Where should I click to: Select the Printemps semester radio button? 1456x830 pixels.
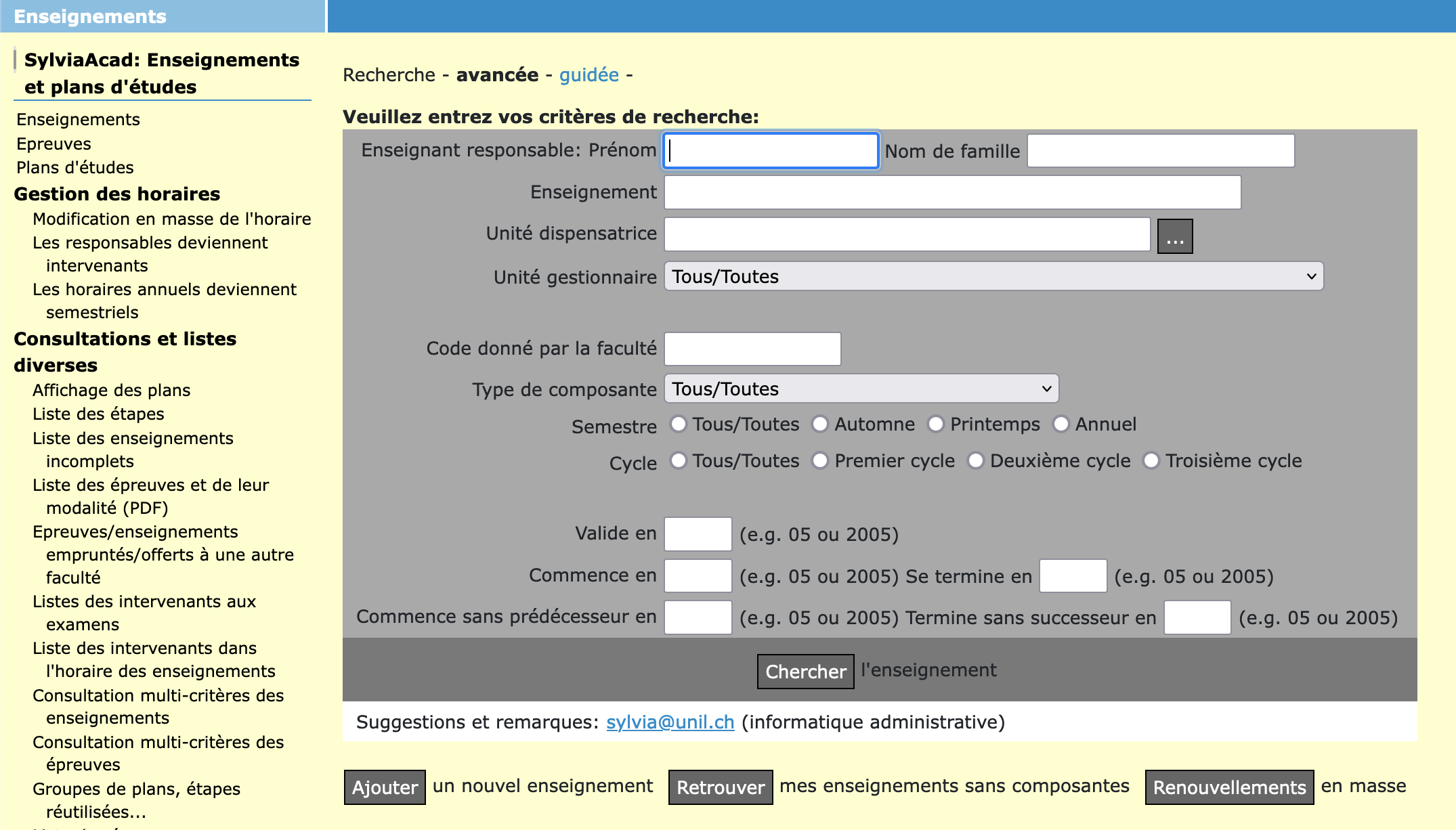[x=935, y=424]
